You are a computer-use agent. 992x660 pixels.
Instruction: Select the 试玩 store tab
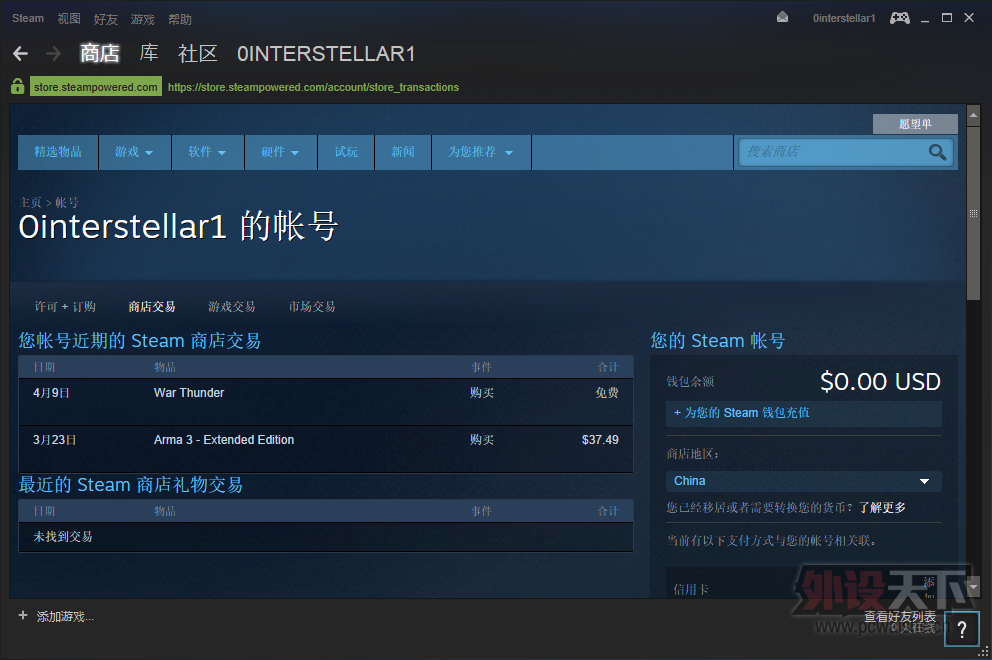[x=346, y=152]
